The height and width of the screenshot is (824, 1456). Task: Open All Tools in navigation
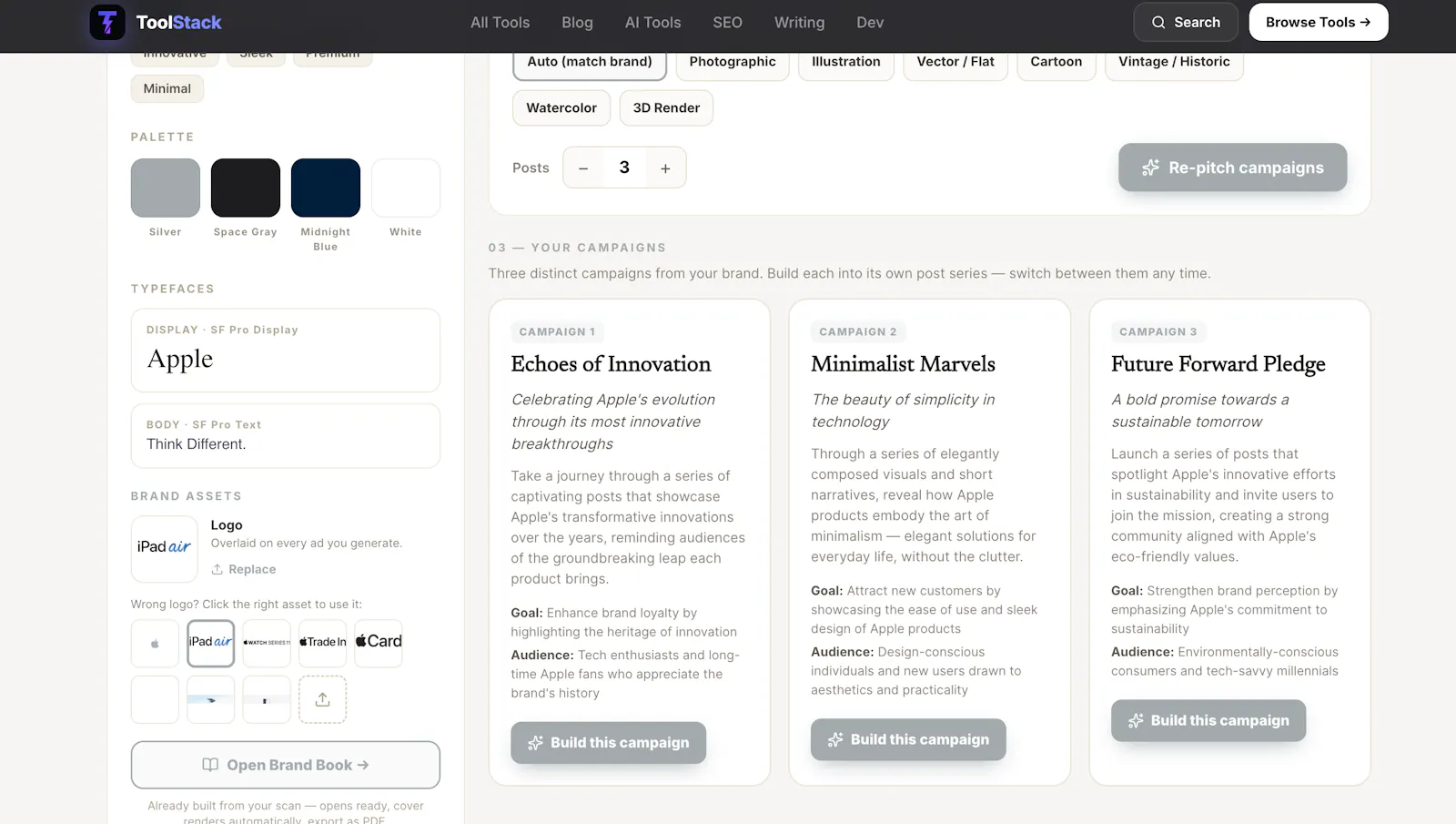[x=500, y=22]
